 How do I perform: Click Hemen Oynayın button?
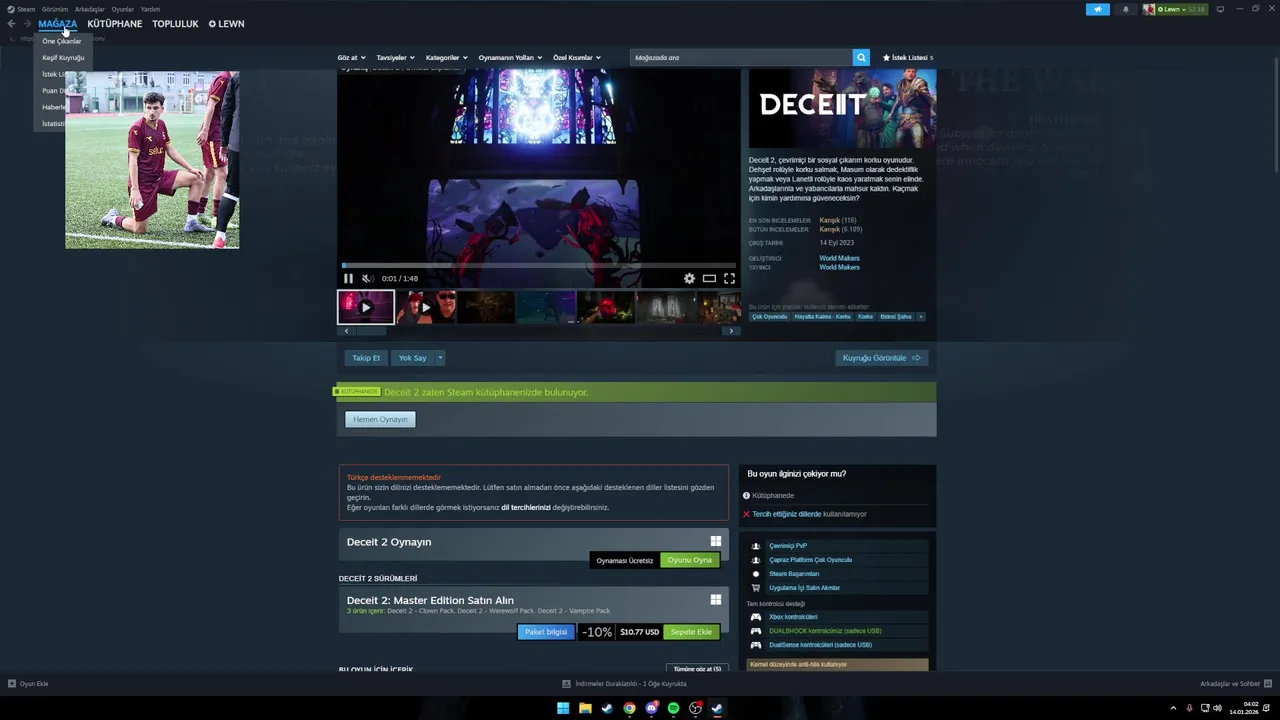[380, 420]
